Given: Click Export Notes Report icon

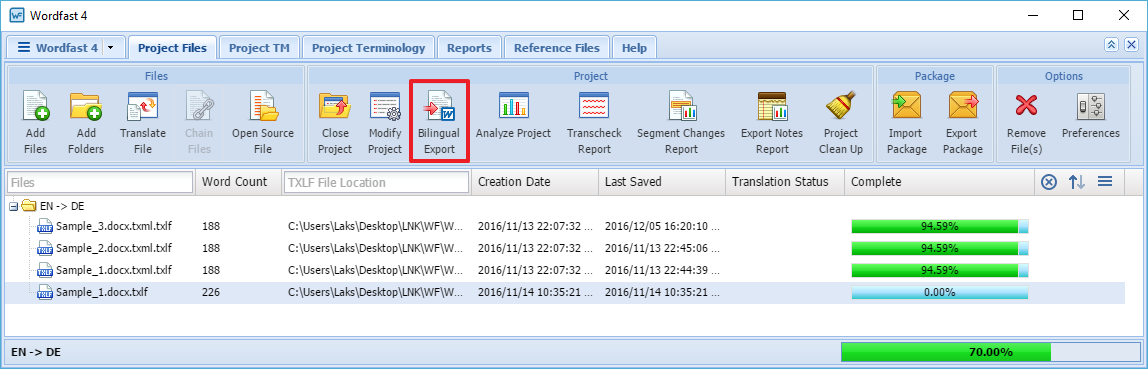Looking at the screenshot, I should [x=772, y=106].
